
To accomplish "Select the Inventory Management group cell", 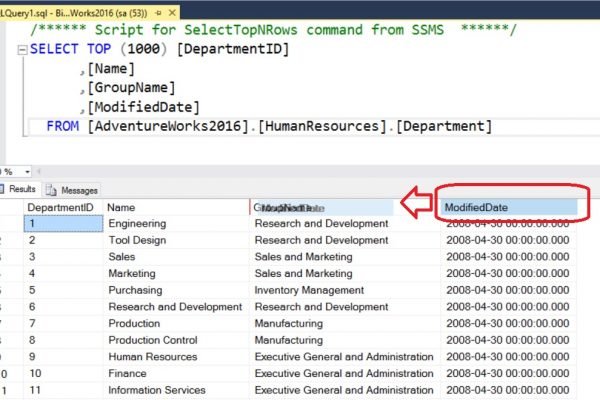I will [345, 290].
